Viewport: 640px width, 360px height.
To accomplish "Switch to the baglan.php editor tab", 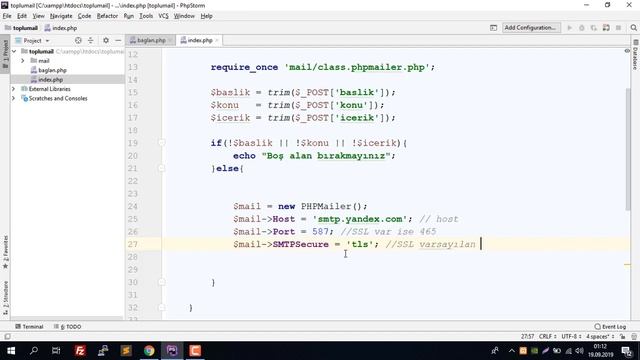I will pos(151,40).
